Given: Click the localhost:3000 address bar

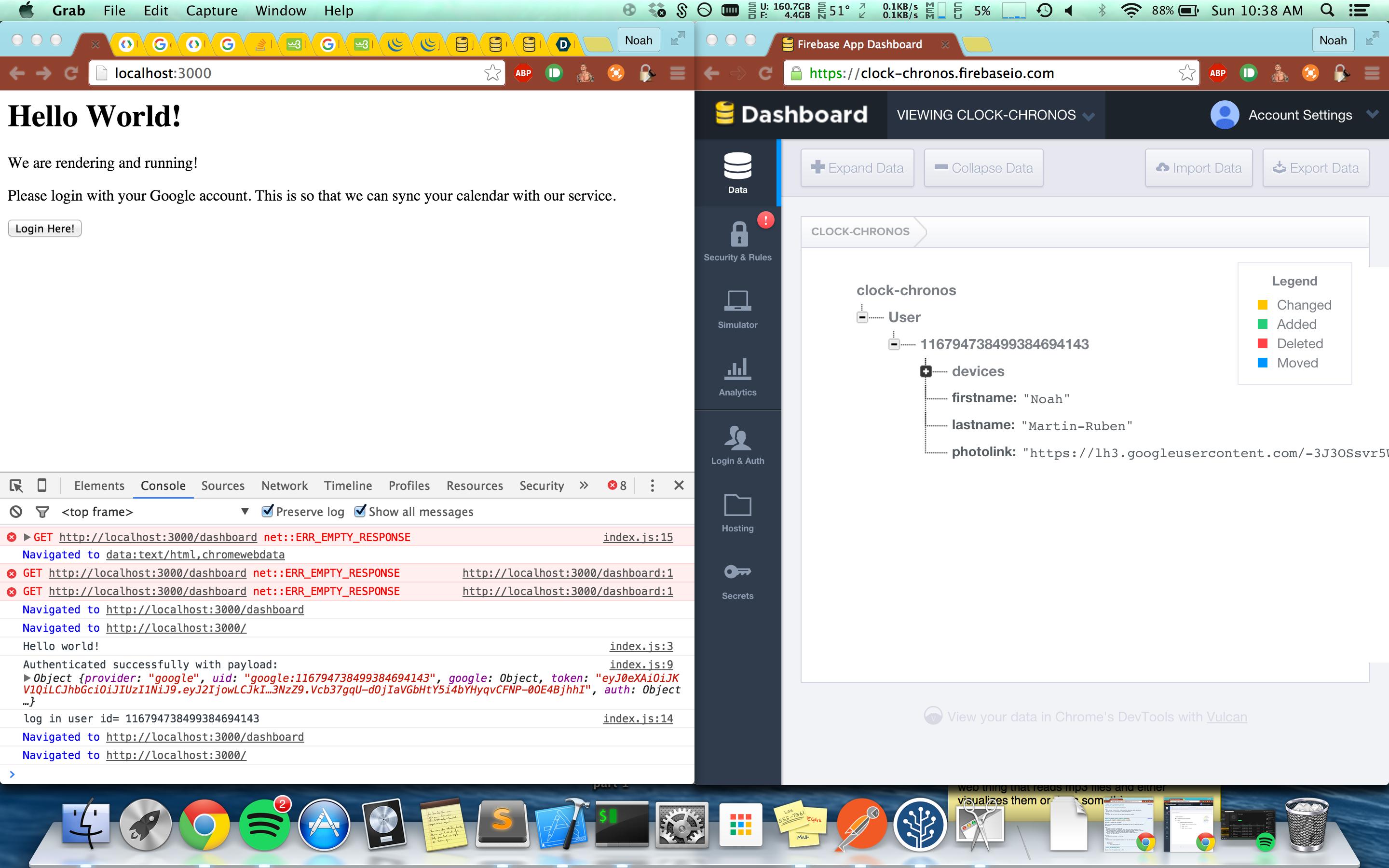Looking at the screenshot, I should (287, 73).
